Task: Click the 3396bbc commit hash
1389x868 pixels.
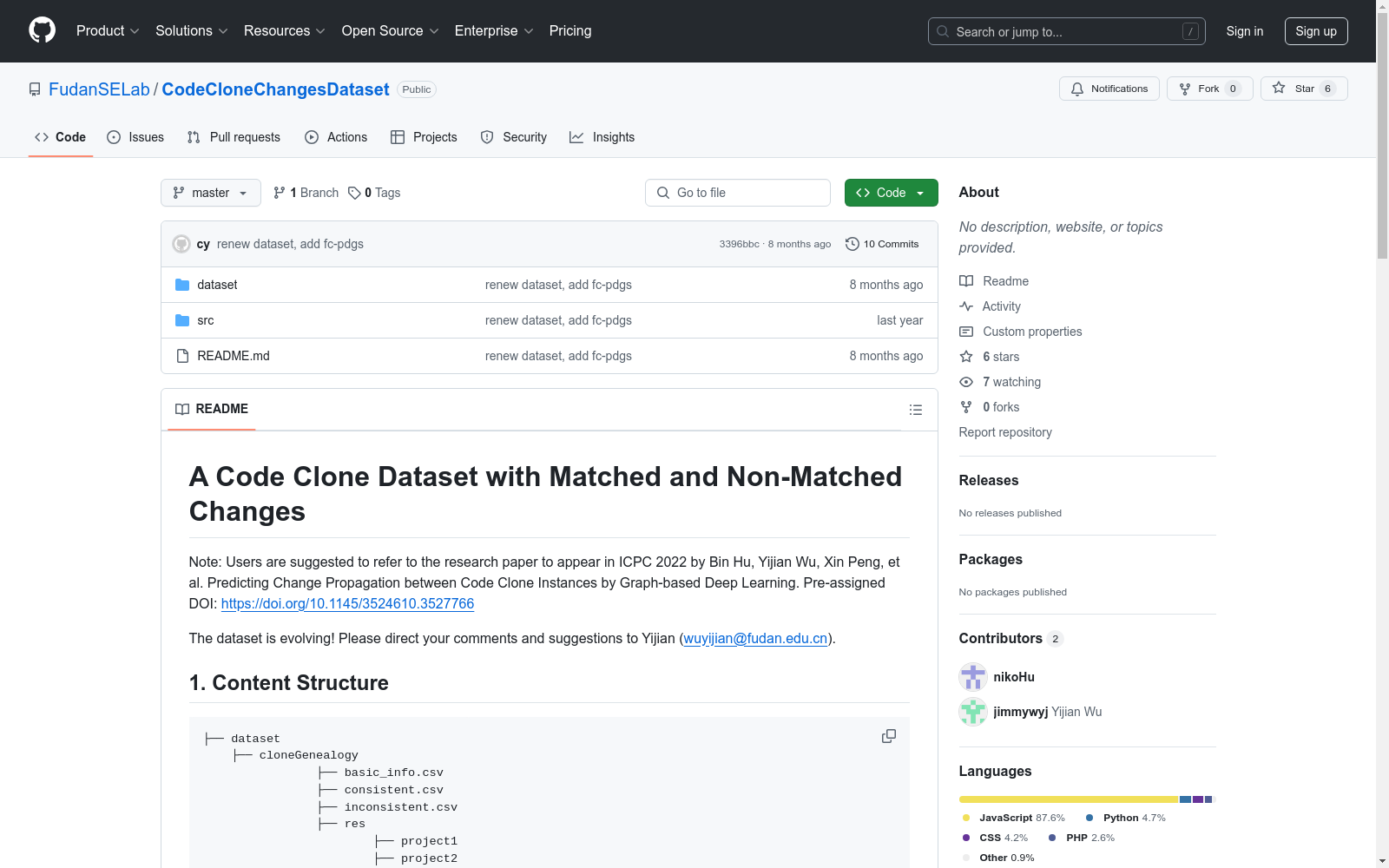Action: coord(739,244)
